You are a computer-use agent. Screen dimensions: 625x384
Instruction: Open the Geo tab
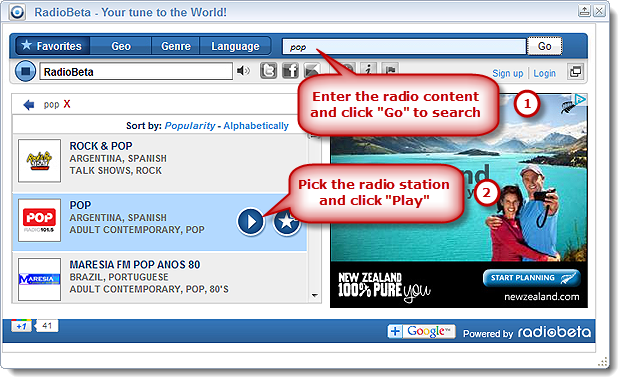click(x=121, y=46)
